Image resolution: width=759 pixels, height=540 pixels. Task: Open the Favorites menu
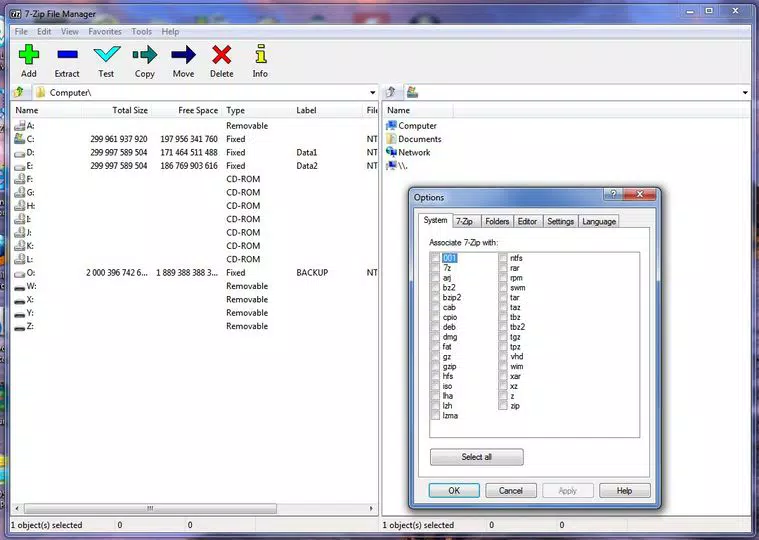(x=105, y=31)
